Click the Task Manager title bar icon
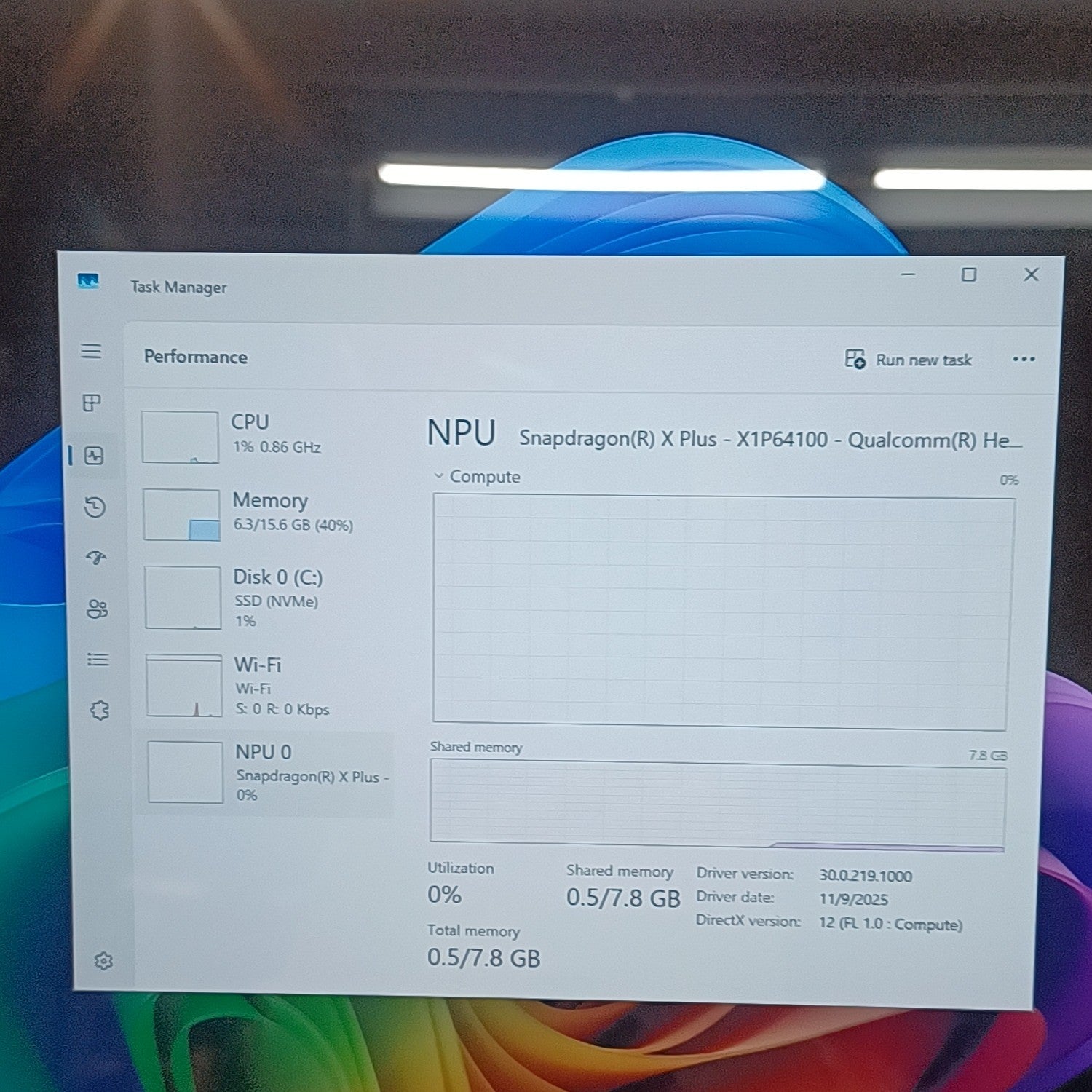 [88, 281]
